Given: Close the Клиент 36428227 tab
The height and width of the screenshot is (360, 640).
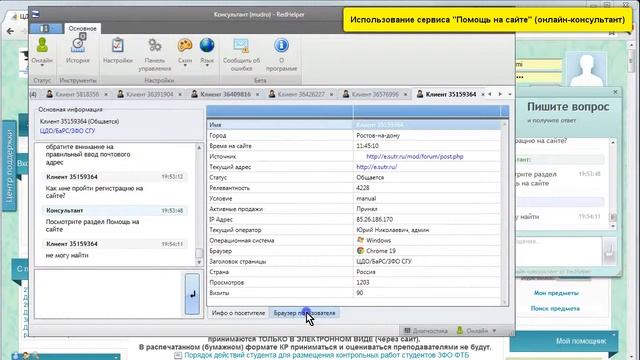Looking at the screenshot, I should tap(331, 95).
